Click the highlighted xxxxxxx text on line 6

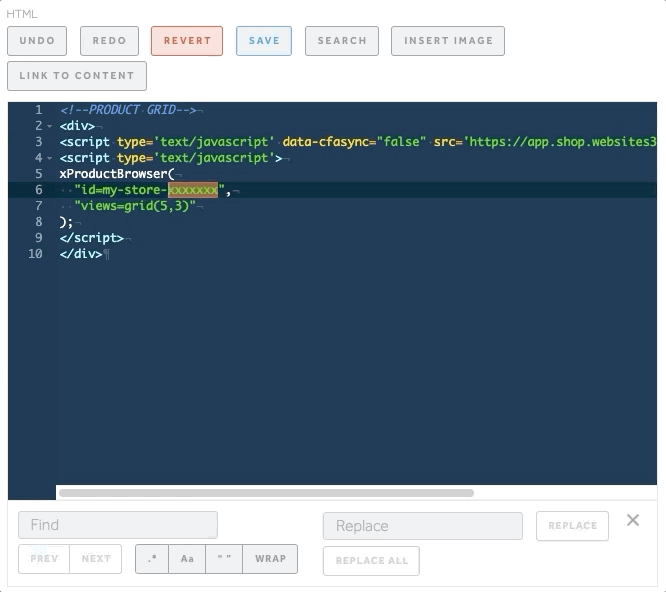coord(193,190)
